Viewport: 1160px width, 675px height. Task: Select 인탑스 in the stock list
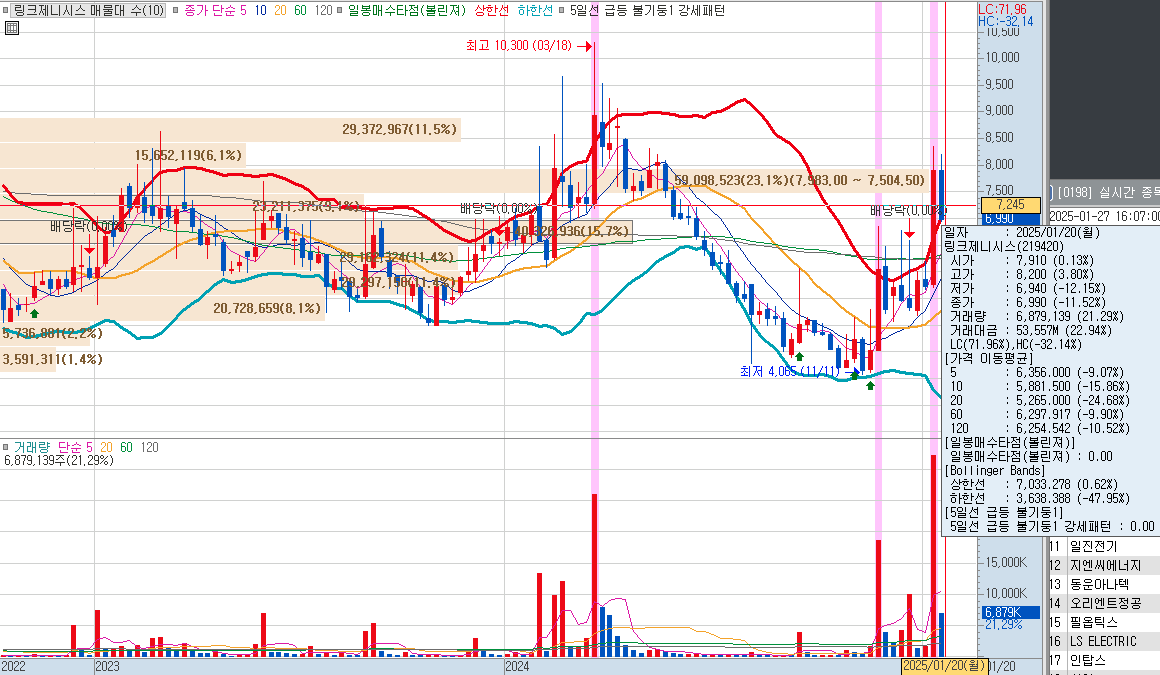pyautogui.click(x=1088, y=660)
